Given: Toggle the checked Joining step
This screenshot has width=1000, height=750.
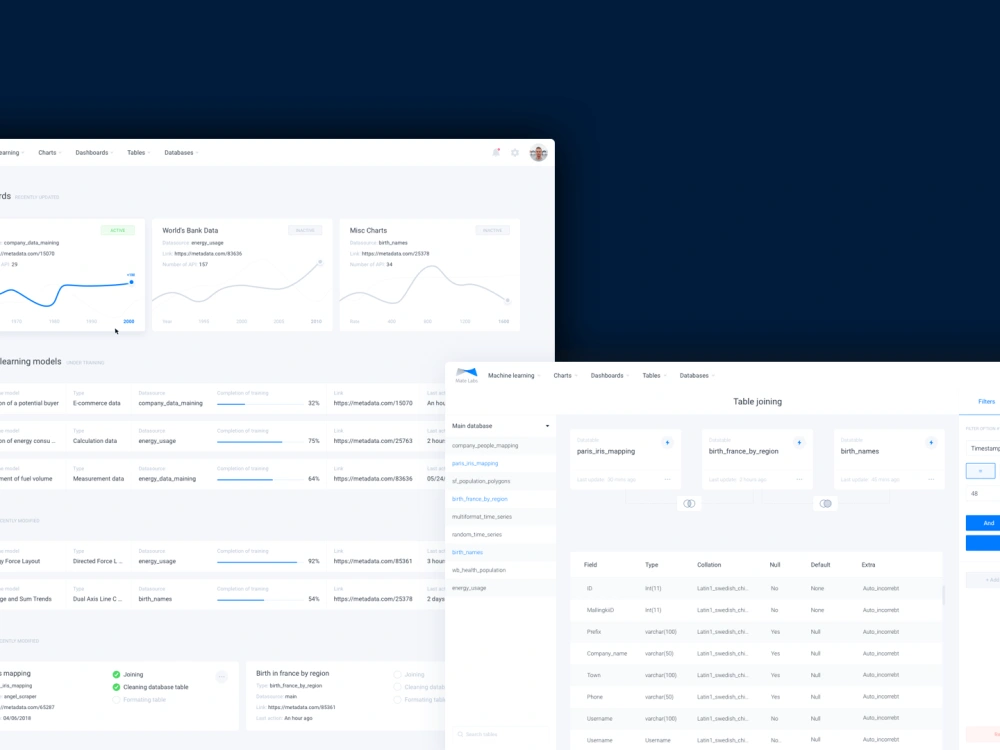Looking at the screenshot, I should pyautogui.click(x=116, y=674).
